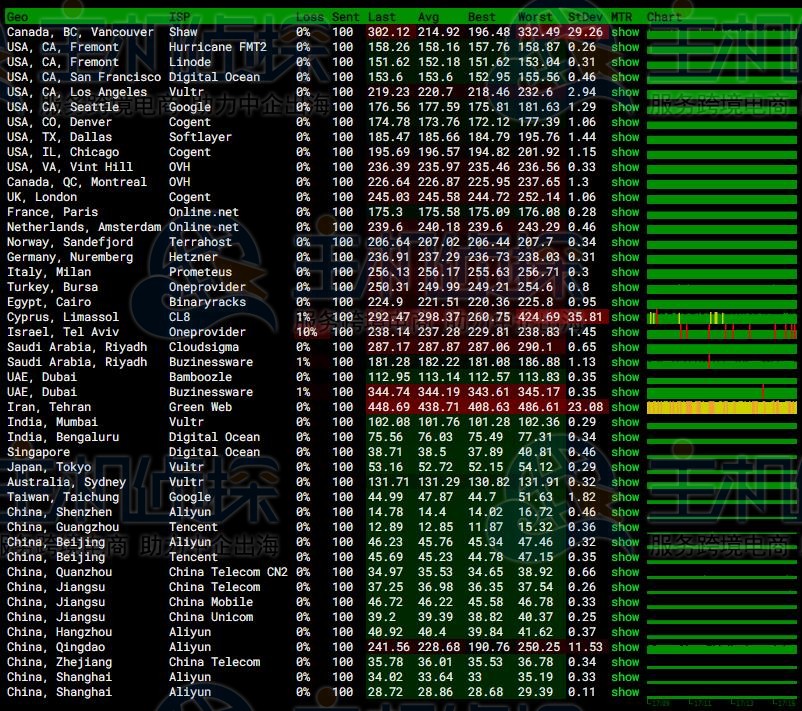Open MTR show for Jiangsu China Mobile
The image size is (802, 711).
[625, 602]
